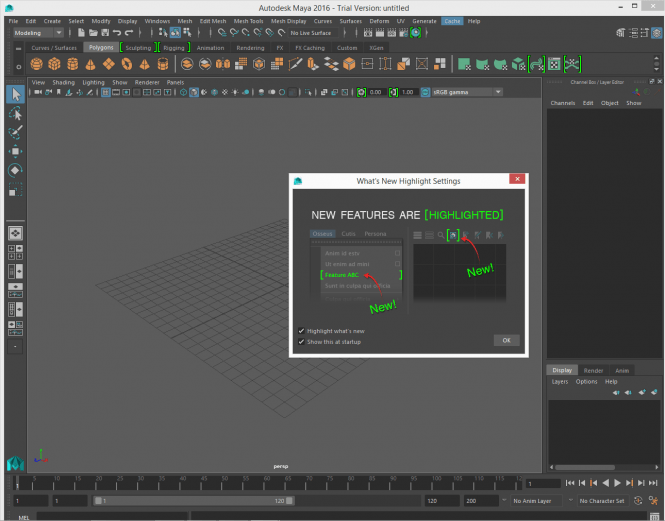Open animation preferences icon
This screenshot has width=665, height=521.
(654, 501)
